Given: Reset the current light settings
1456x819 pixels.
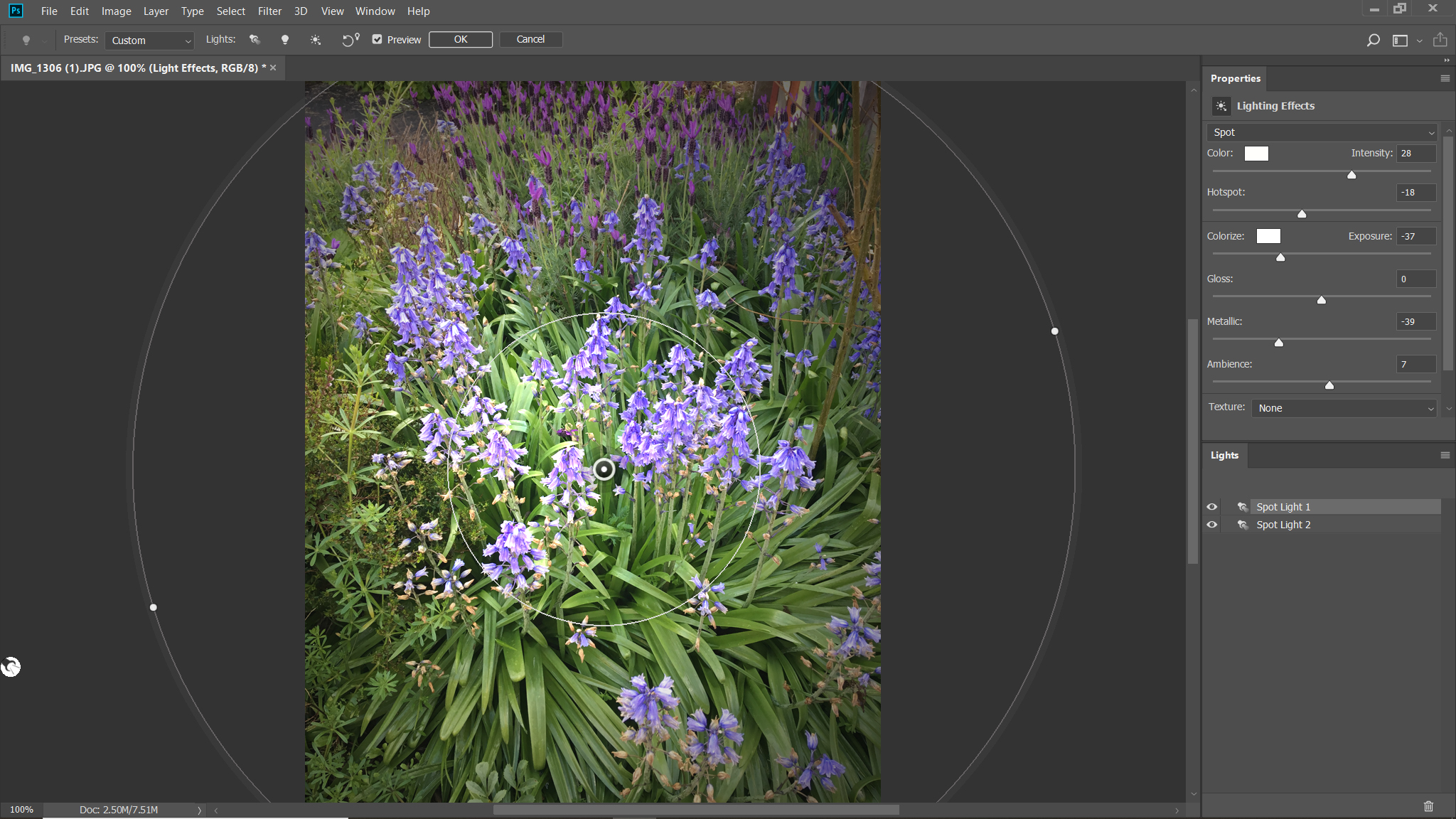Looking at the screenshot, I should tap(348, 40).
